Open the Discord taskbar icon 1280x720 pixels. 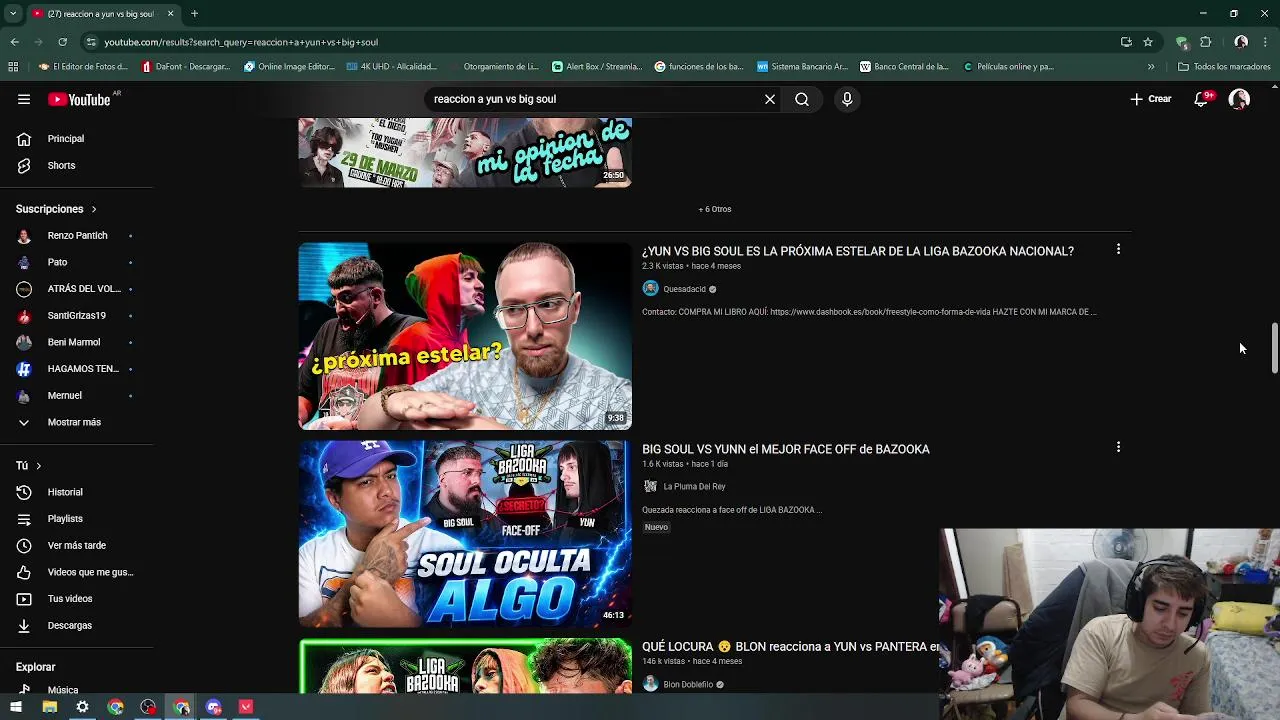click(213, 707)
